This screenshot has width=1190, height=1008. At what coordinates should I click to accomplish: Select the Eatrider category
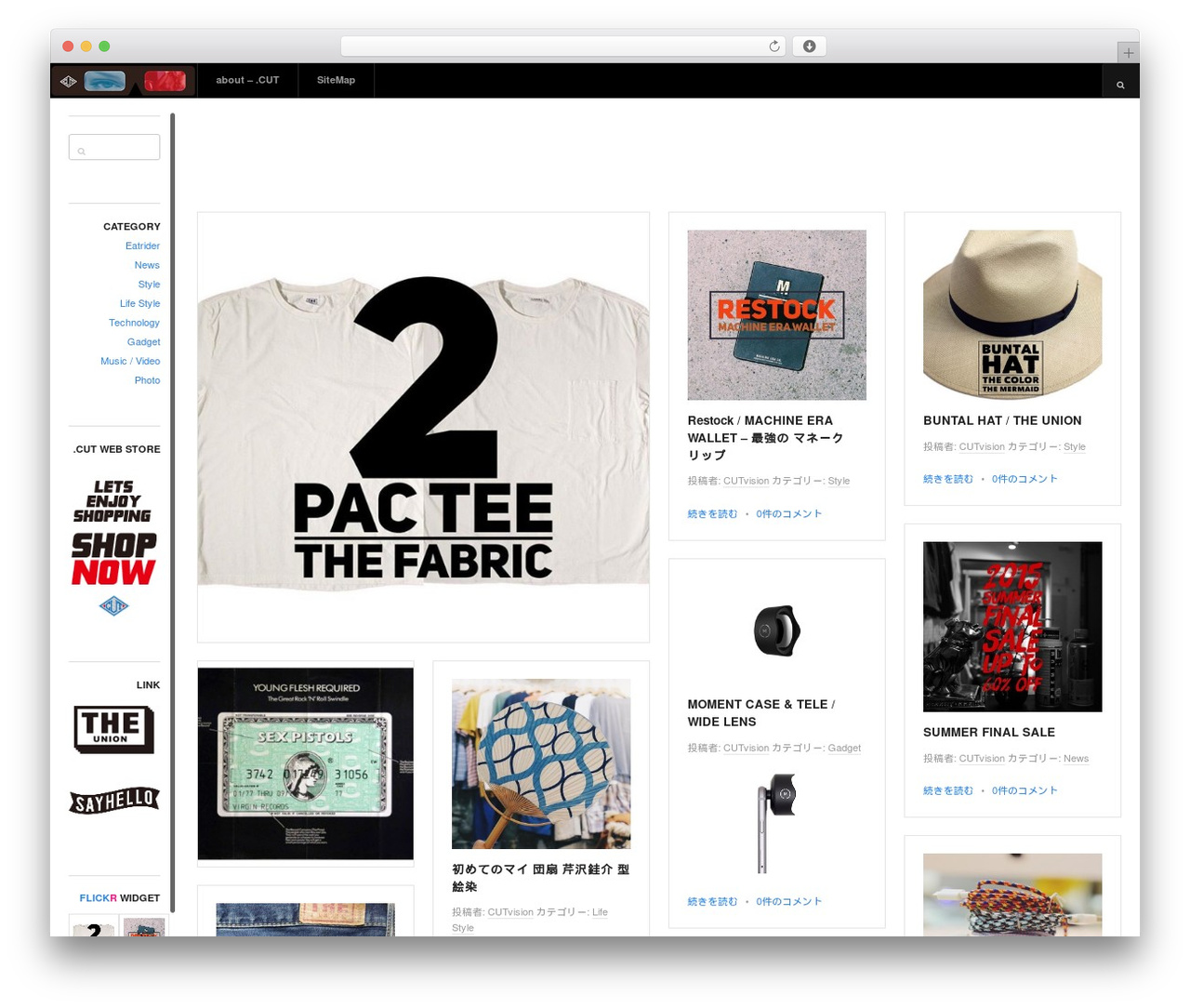[142, 245]
